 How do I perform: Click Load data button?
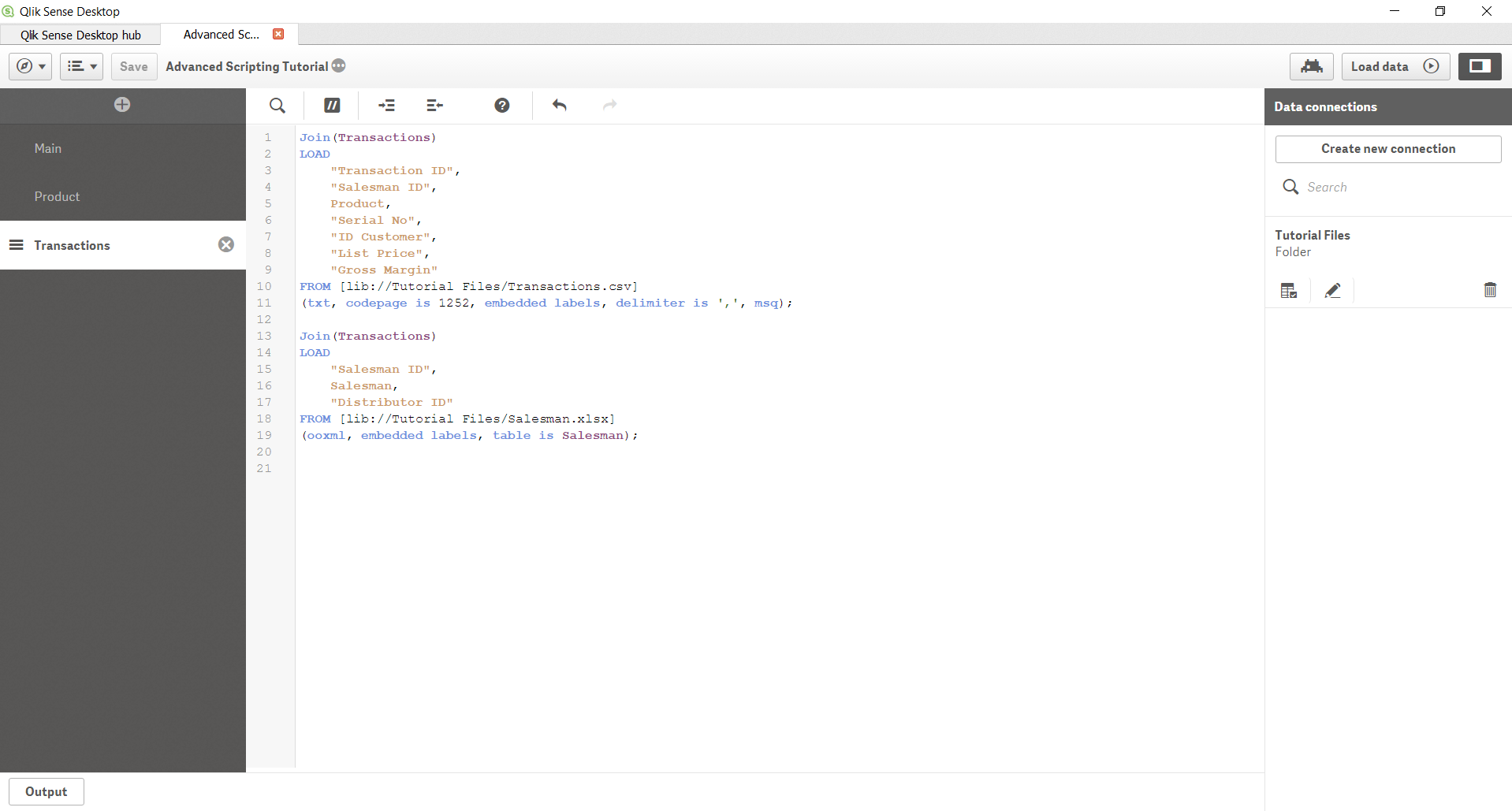[1395, 66]
